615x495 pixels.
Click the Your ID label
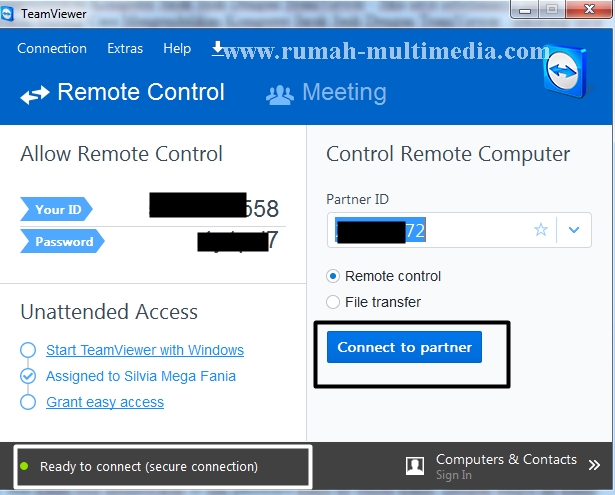click(56, 209)
